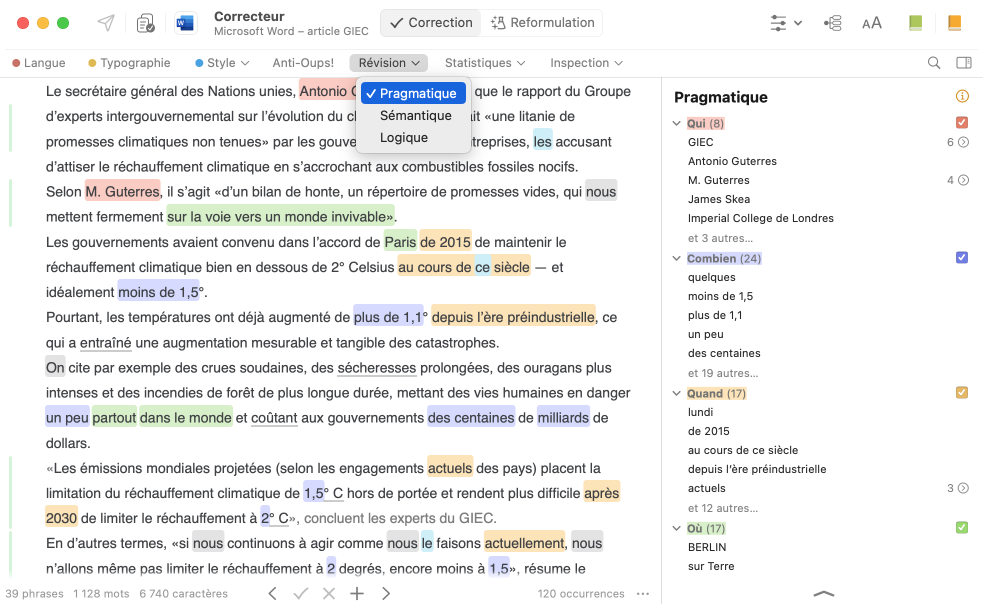The width and height of the screenshot is (983, 604).
Task: Open the green dictionaries book icon
Action: point(915,23)
